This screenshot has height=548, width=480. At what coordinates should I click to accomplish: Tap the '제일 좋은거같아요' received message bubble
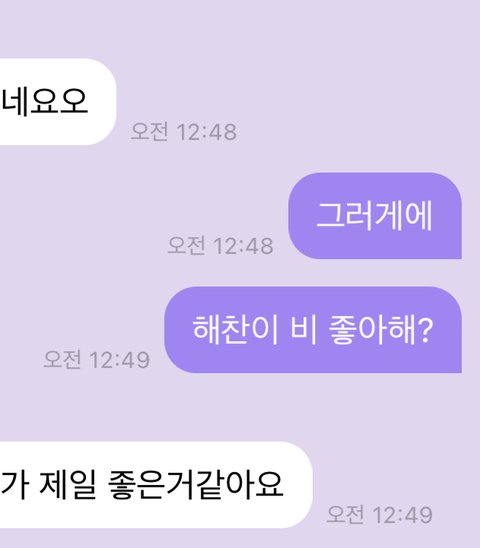156,485
